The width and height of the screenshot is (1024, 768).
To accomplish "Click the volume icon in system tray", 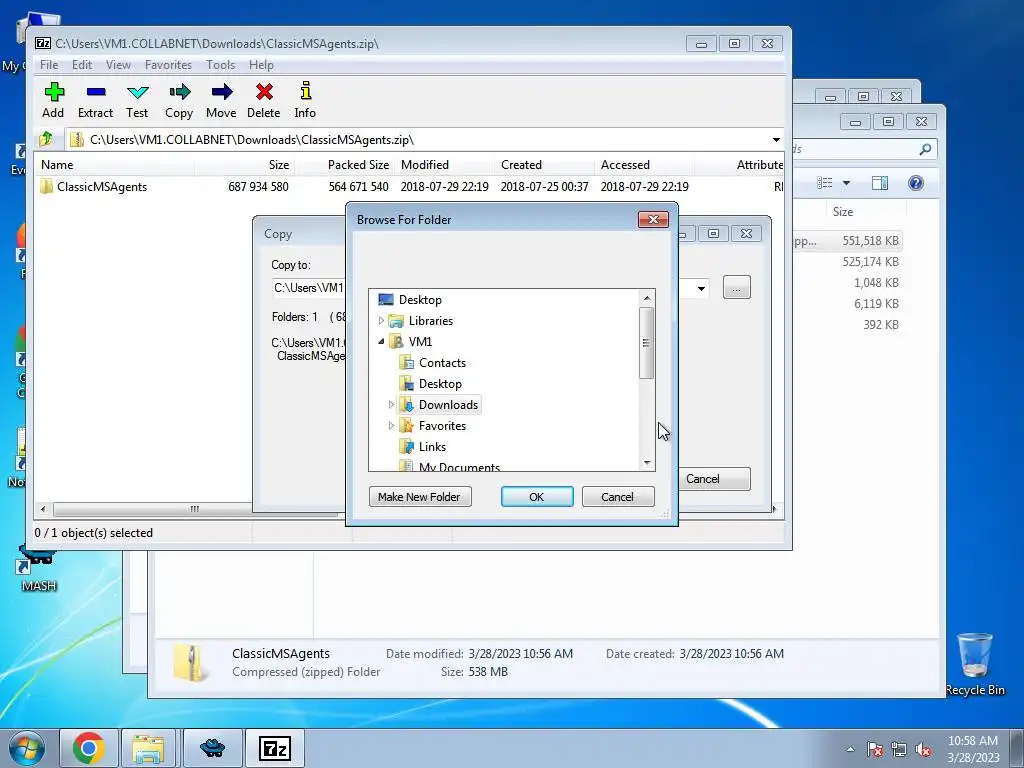I will 923,749.
